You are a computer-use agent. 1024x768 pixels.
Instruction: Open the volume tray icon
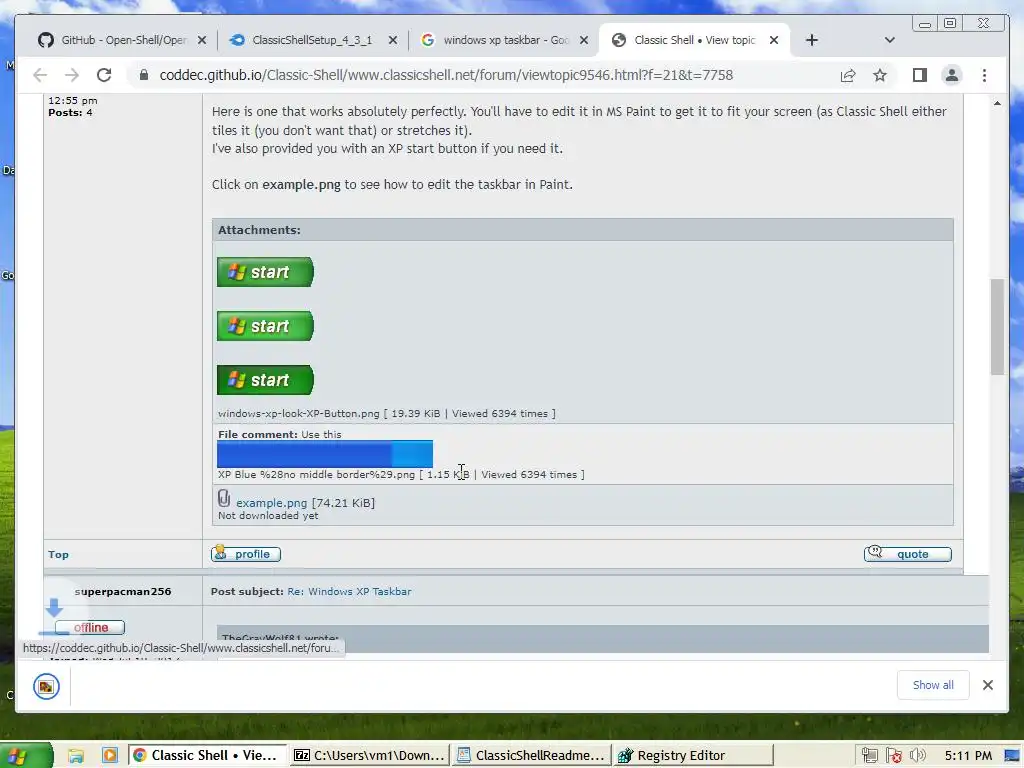(x=918, y=756)
